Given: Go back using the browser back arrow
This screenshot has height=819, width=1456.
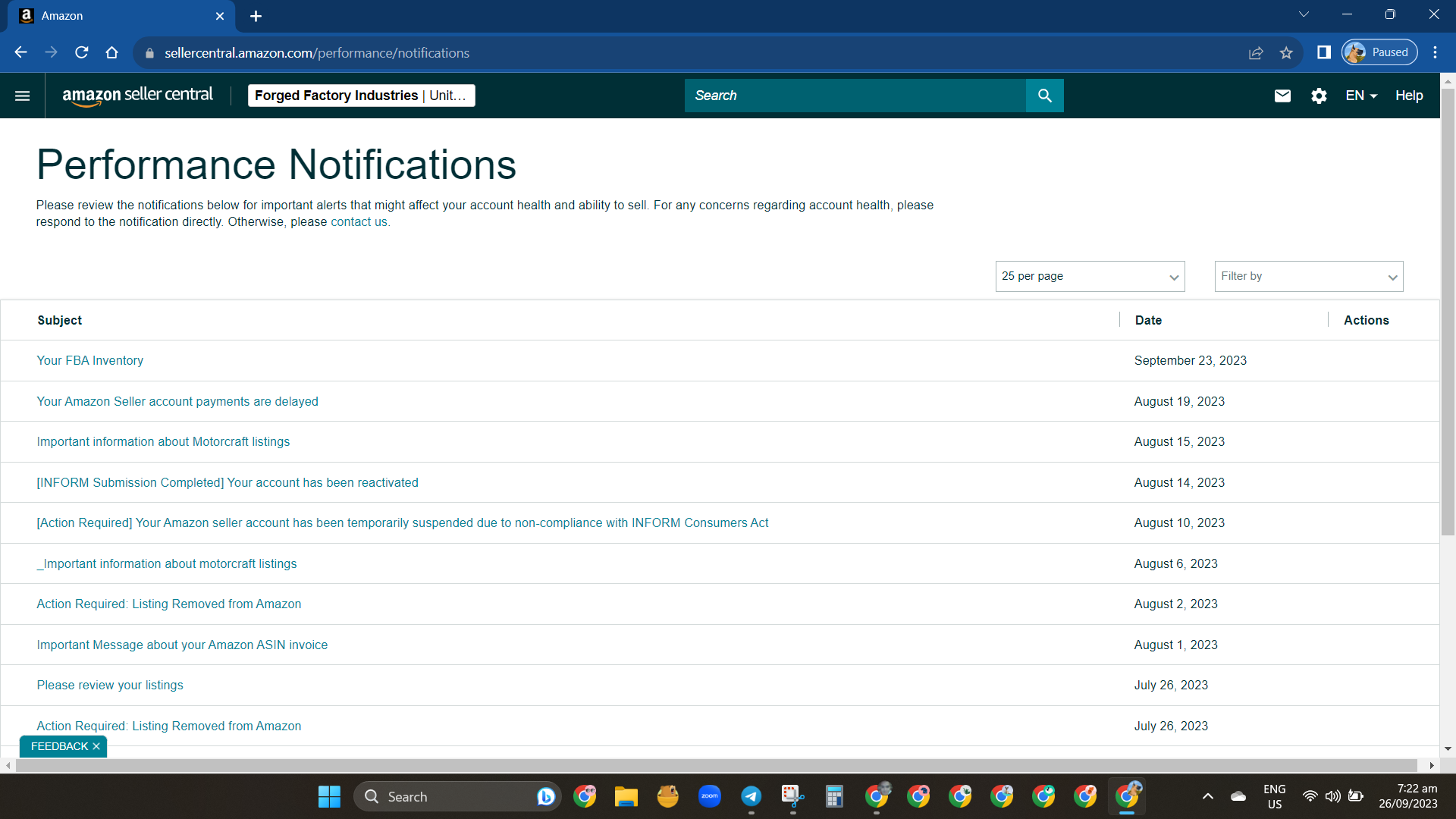Looking at the screenshot, I should (x=20, y=52).
